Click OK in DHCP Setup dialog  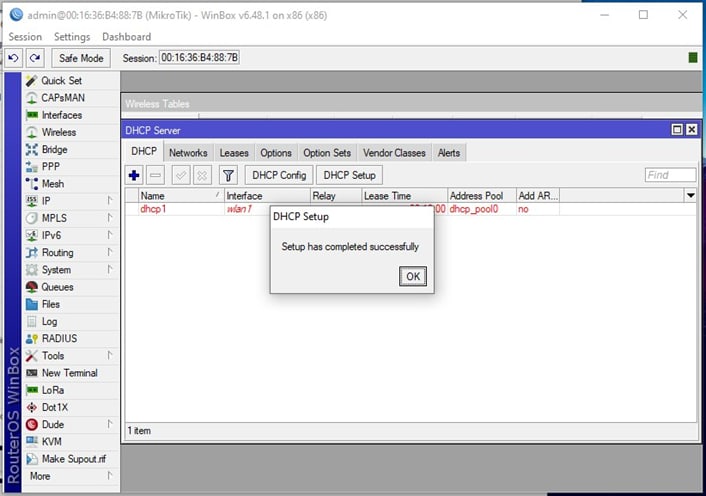tap(413, 276)
